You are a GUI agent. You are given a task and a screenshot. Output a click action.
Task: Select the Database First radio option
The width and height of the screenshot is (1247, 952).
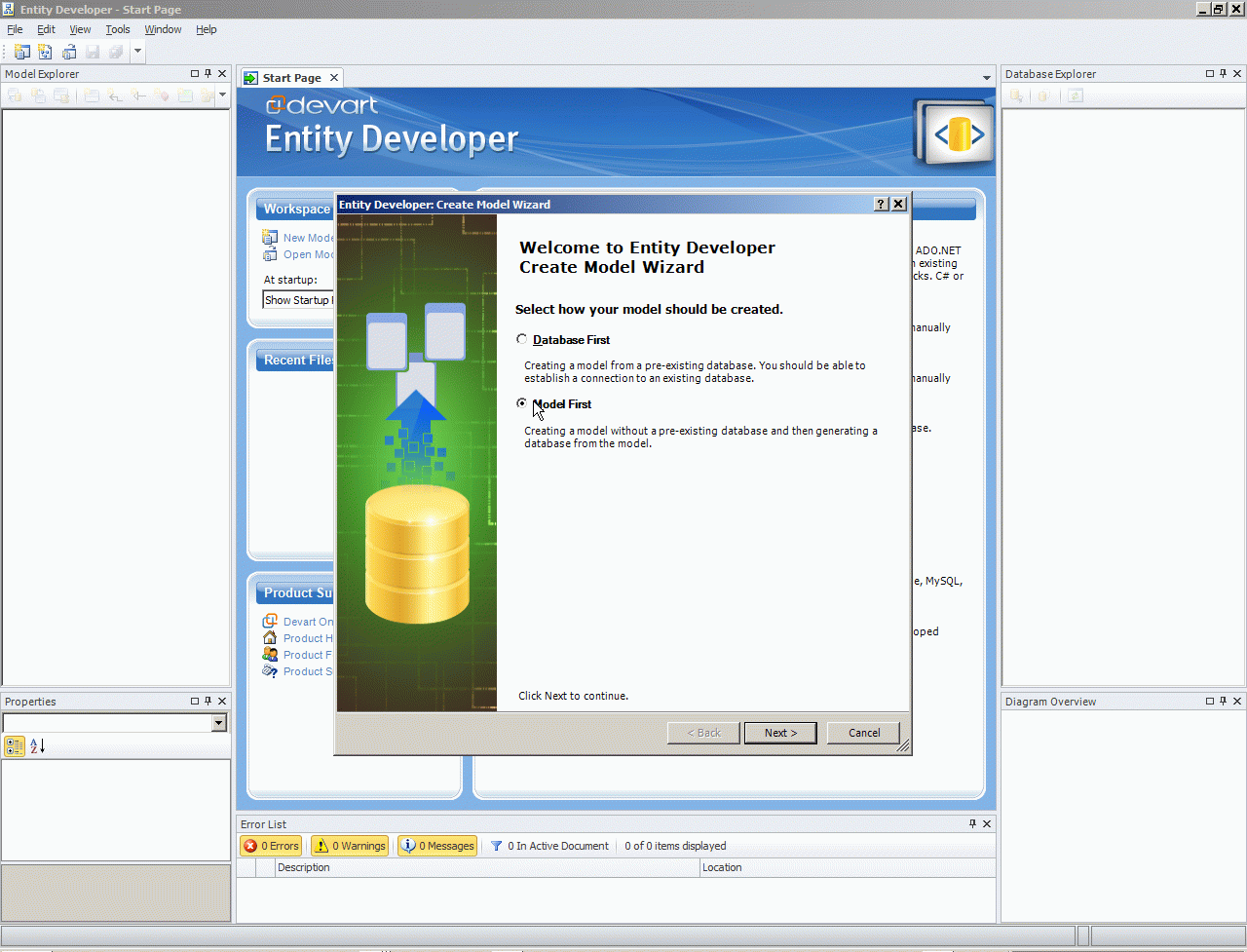(522, 339)
